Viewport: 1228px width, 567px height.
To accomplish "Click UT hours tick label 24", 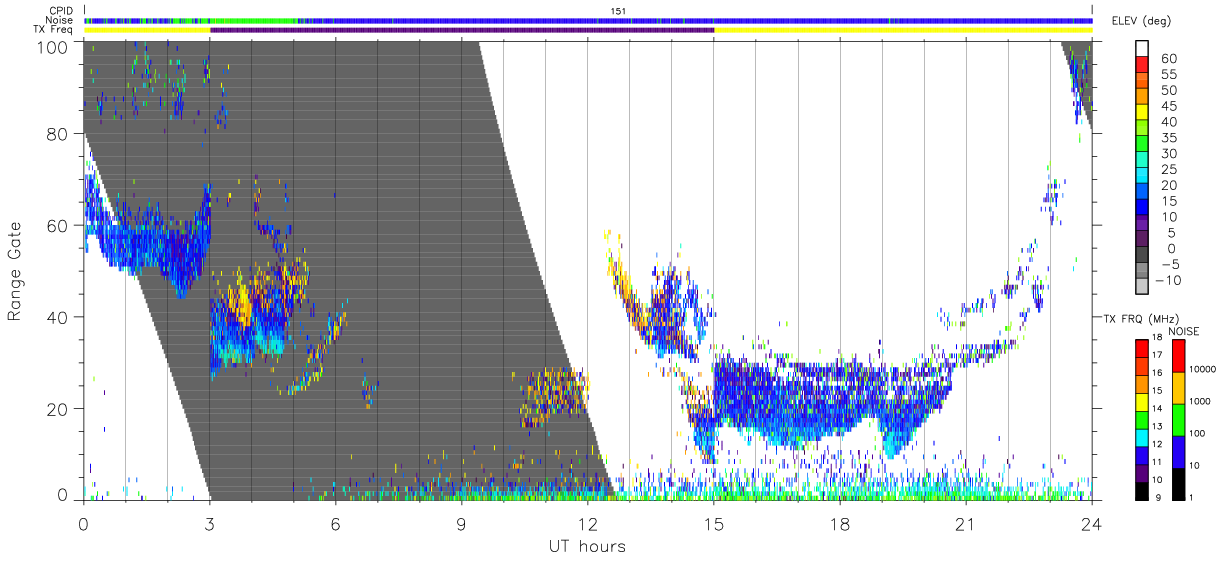I will [1092, 524].
